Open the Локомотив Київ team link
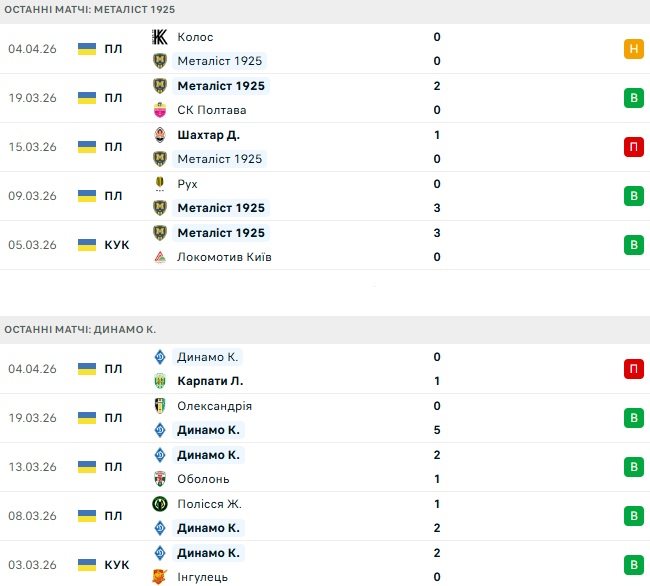This screenshot has width=650, height=586. point(224,257)
